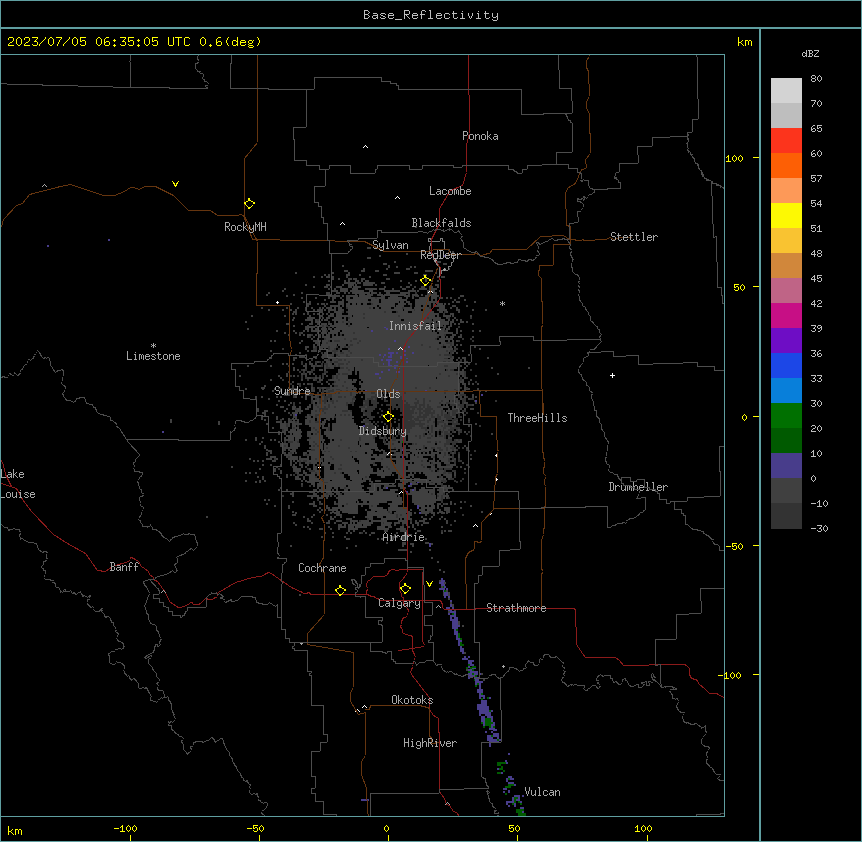Image resolution: width=862 pixels, height=842 pixels.
Task: Click the Calgary city label
Action: coord(399,603)
